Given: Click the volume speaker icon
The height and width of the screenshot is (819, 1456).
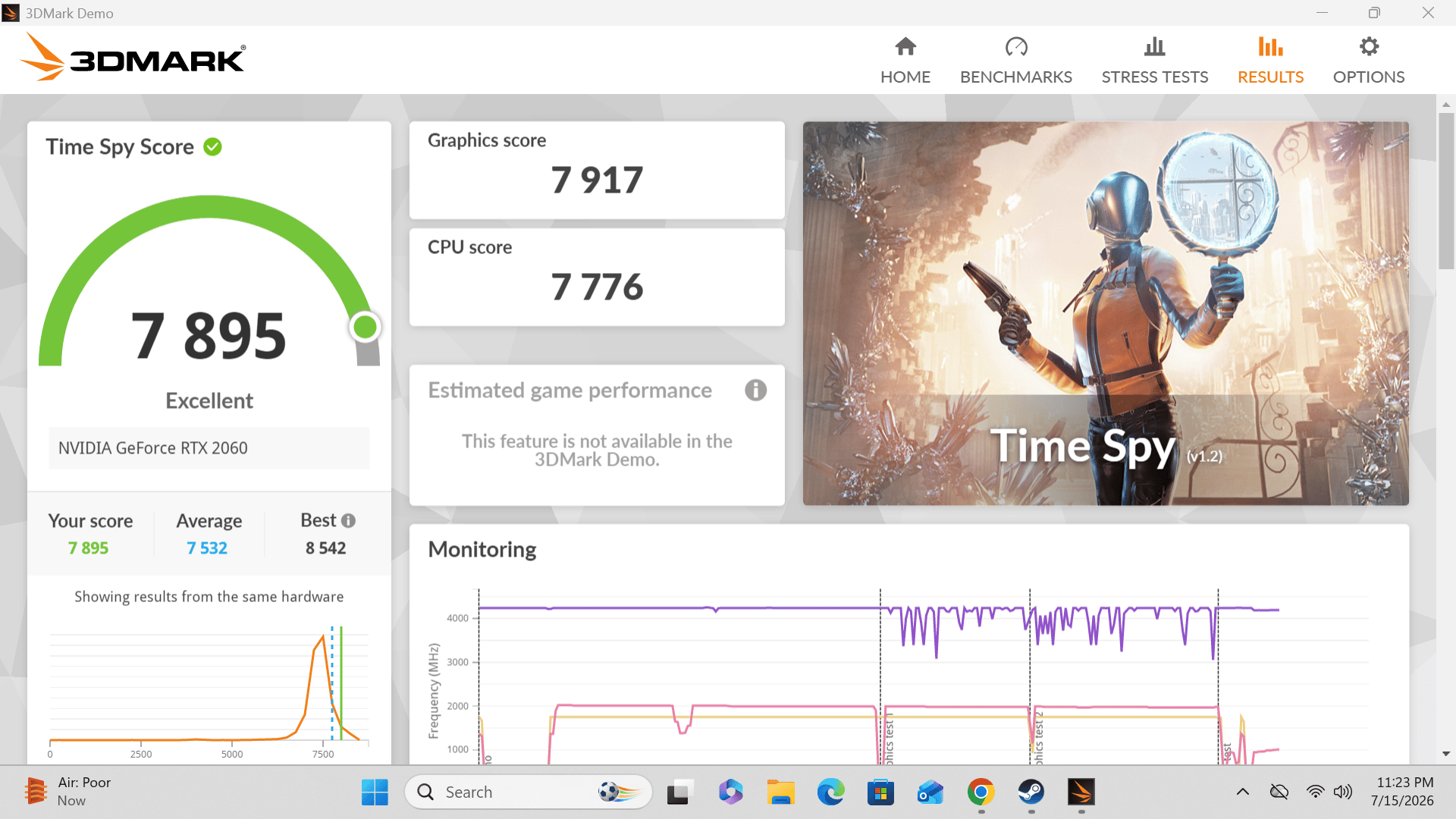Looking at the screenshot, I should click(1343, 792).
